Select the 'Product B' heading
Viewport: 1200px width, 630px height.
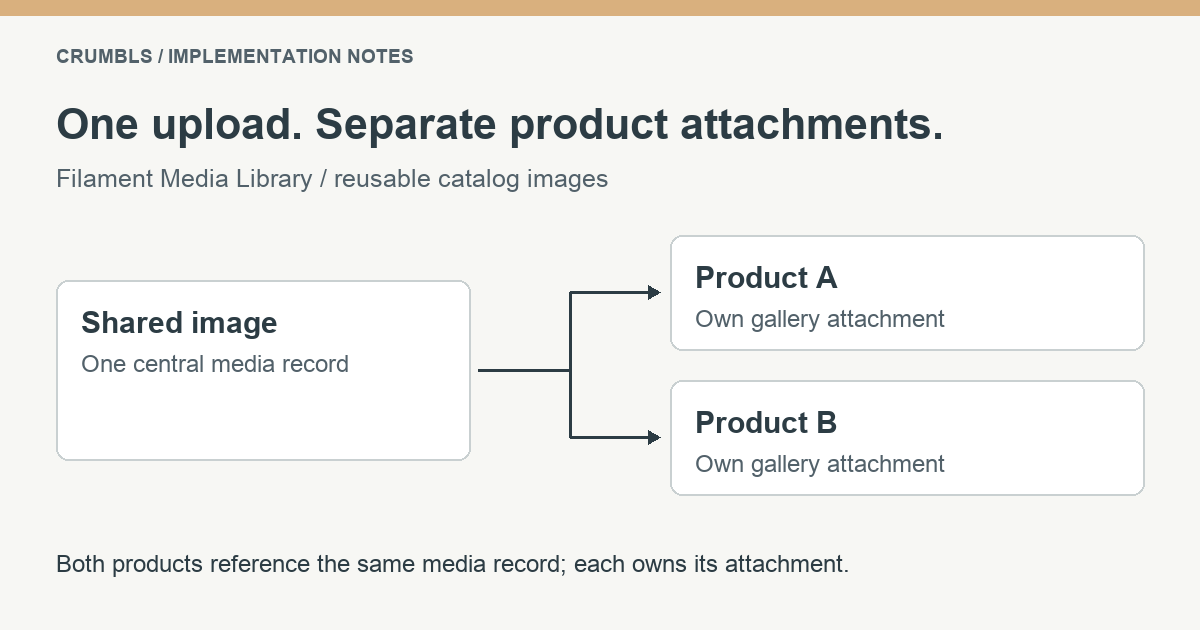[x=766, y=423]
